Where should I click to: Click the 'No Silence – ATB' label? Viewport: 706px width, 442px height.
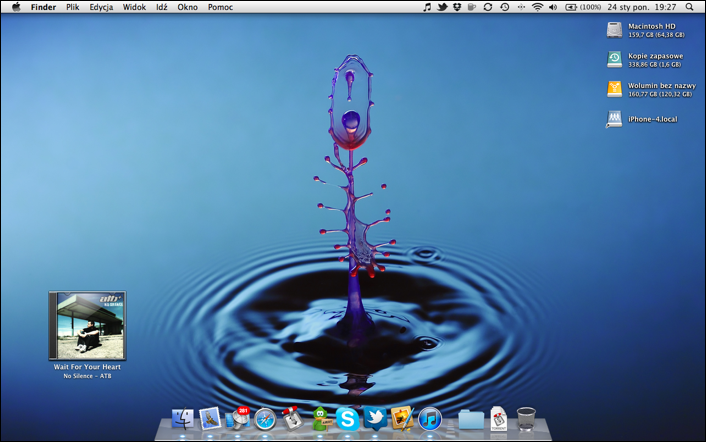click(87, 376)
